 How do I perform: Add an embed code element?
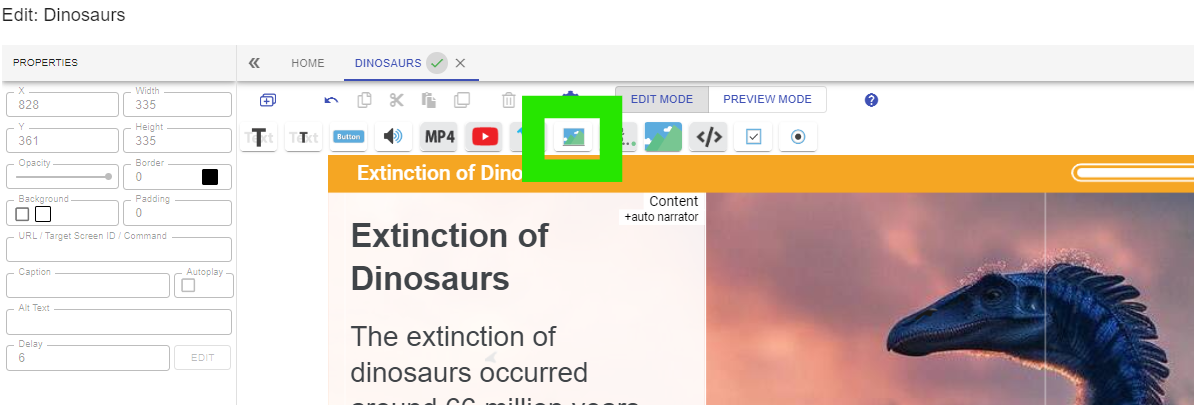[x=709, y=137]
